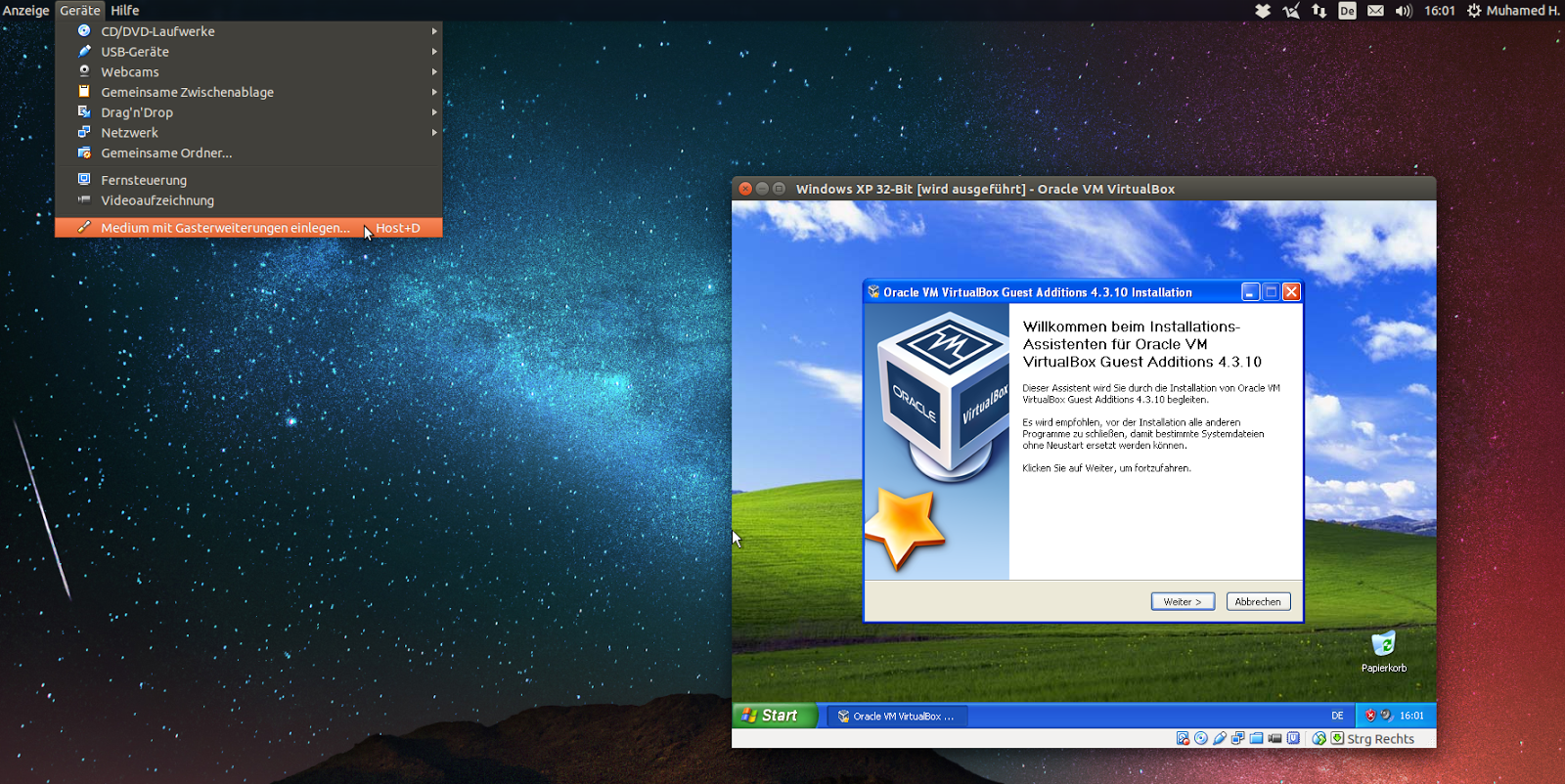This screenshot has height=784, width=1565.
Task: Click the network adapters status bar icon
Action: pos(1238,738)
